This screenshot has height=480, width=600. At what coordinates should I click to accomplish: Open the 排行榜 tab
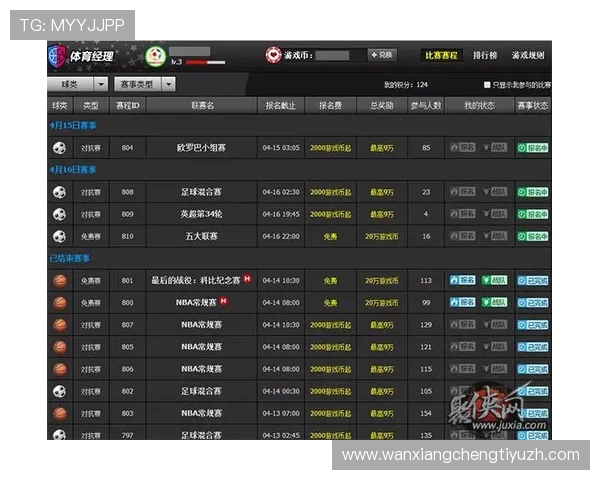485,56
